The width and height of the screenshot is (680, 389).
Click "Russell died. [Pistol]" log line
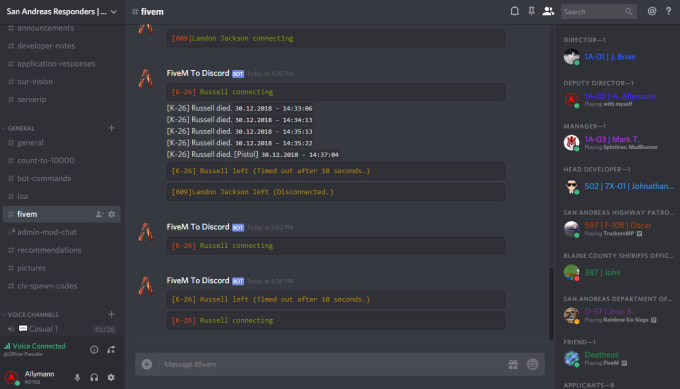[252, 154]
